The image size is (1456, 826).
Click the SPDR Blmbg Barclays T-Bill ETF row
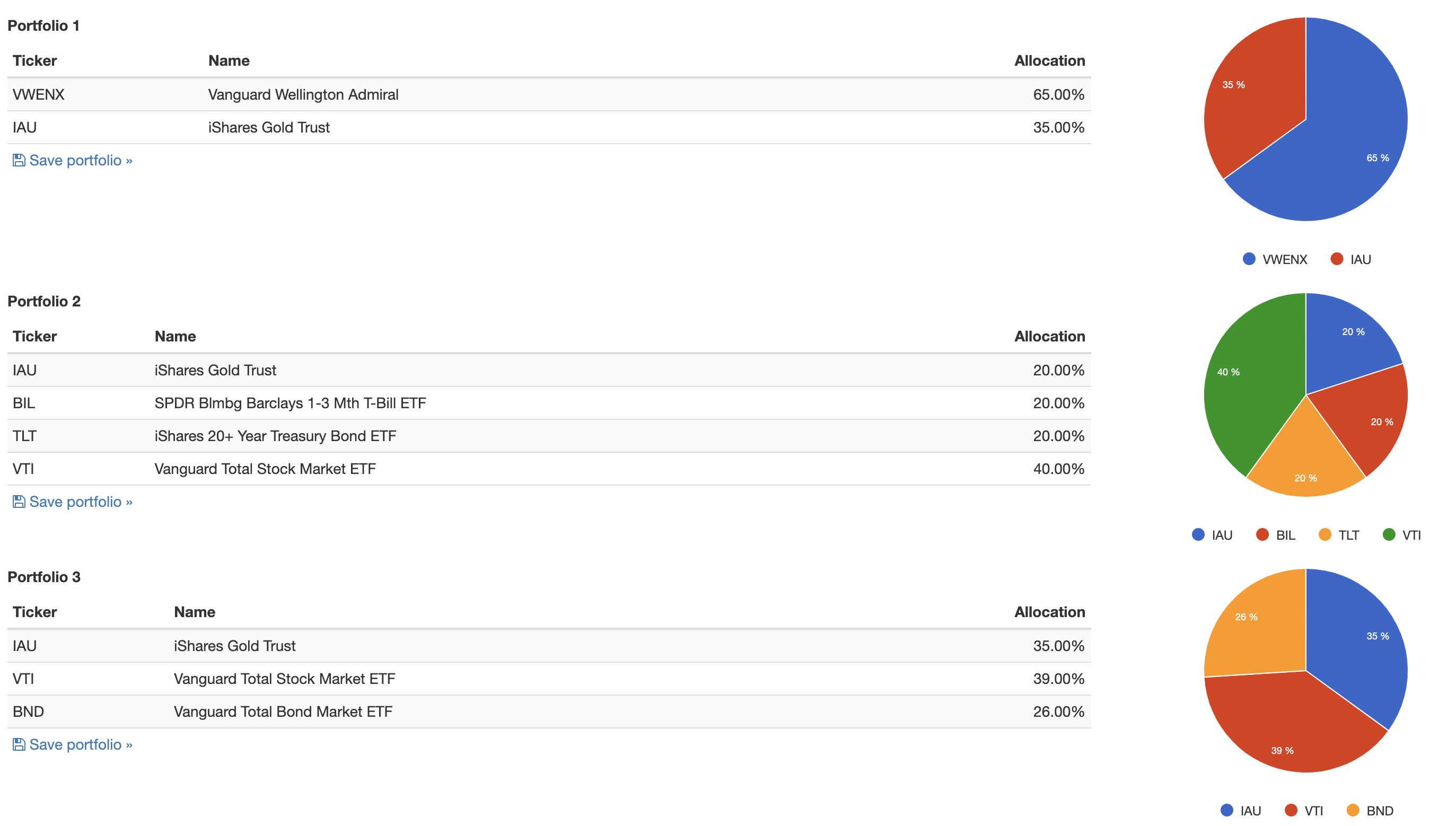[x=549, y=403]
